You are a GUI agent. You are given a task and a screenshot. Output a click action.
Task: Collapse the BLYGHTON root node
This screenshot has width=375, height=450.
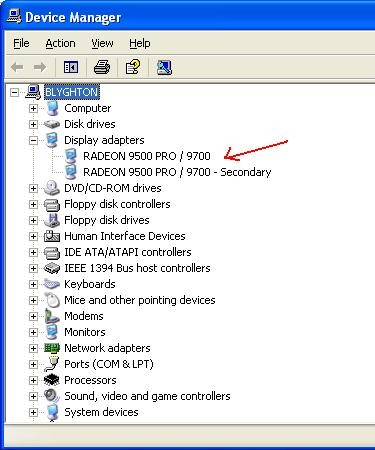(14, 92)
